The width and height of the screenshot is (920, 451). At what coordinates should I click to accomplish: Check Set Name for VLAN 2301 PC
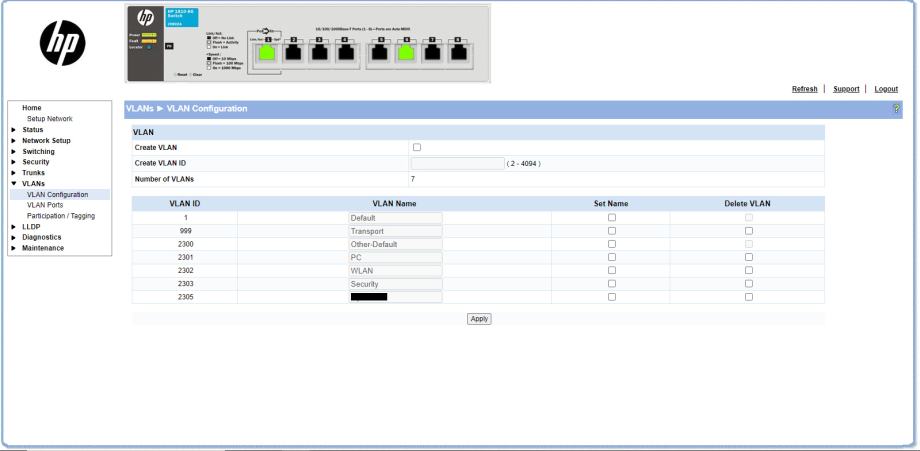click(x=611, y=257)
